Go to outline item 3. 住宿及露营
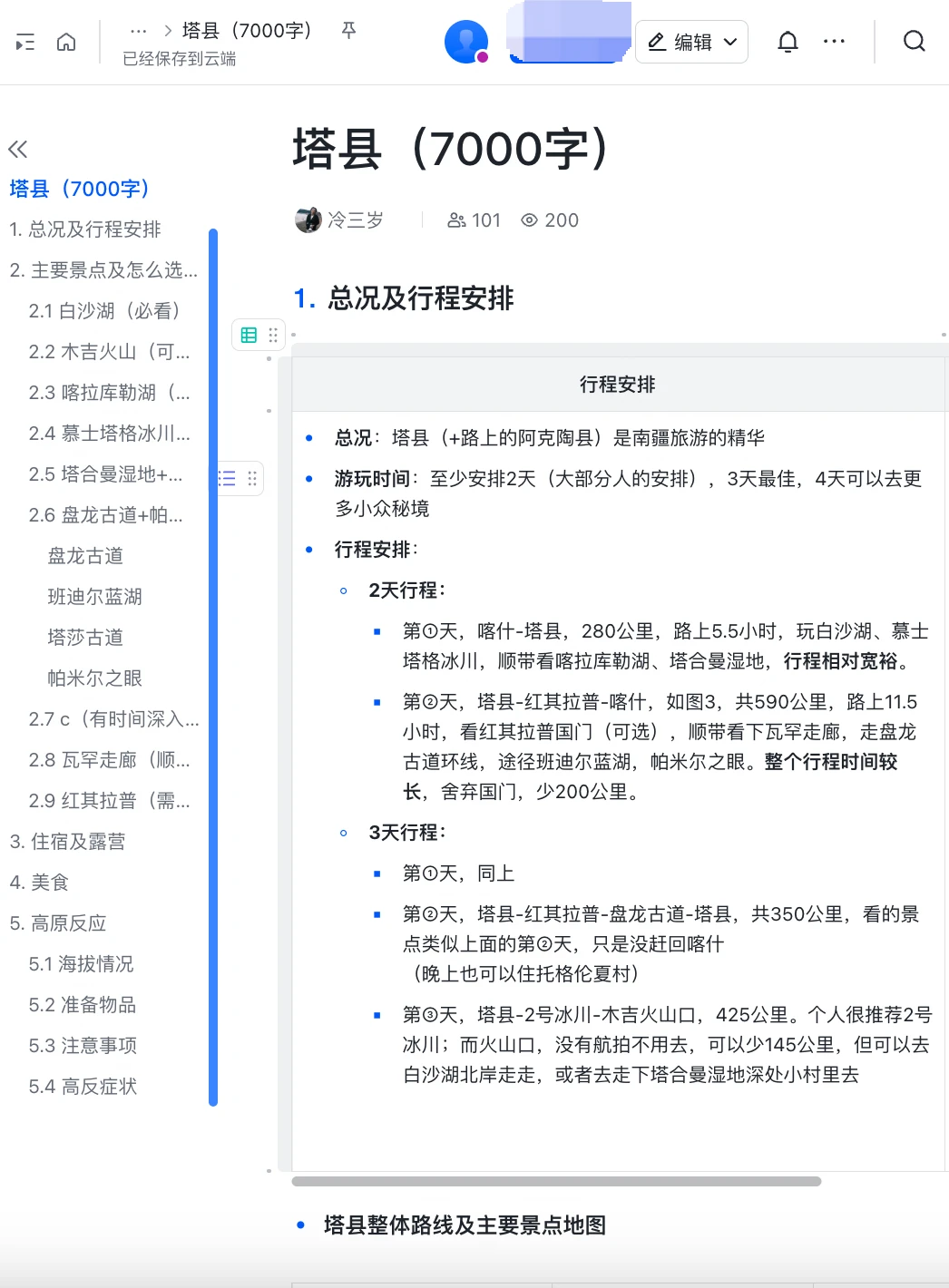 point(68,842)
